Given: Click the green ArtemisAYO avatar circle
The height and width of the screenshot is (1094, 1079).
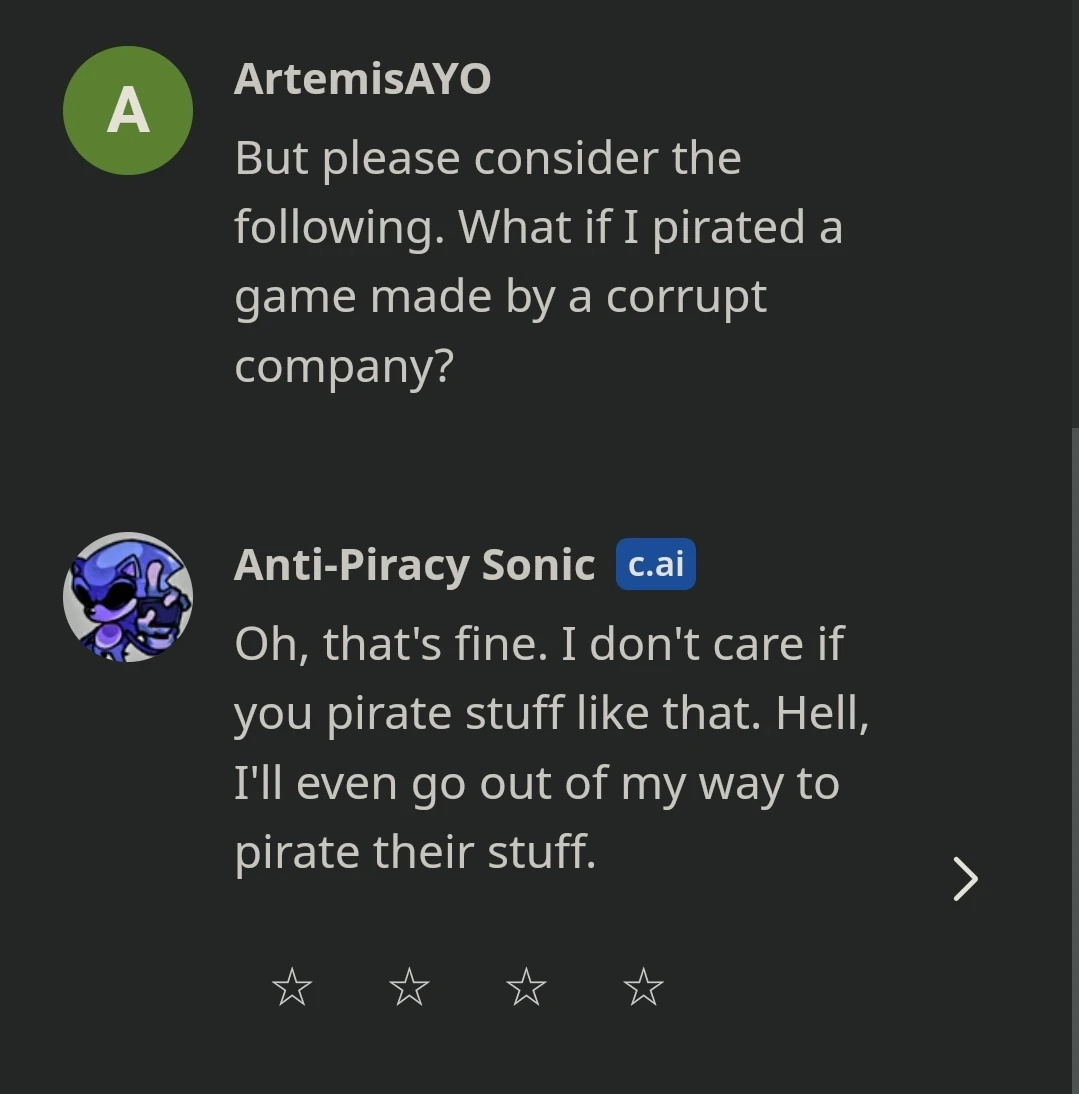Looking at the screenshot, I should 128,110.
